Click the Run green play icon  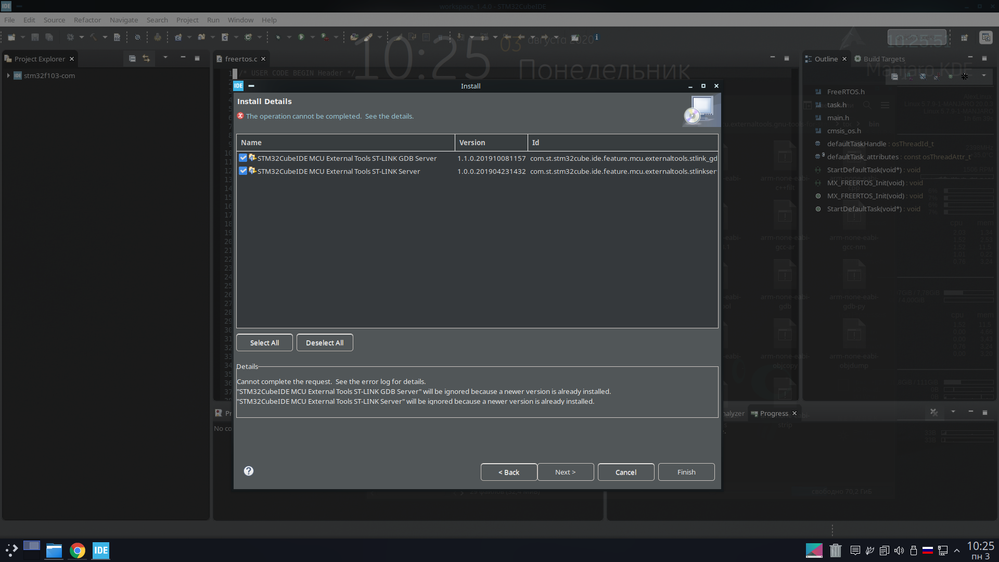click(x=301, y=38)
